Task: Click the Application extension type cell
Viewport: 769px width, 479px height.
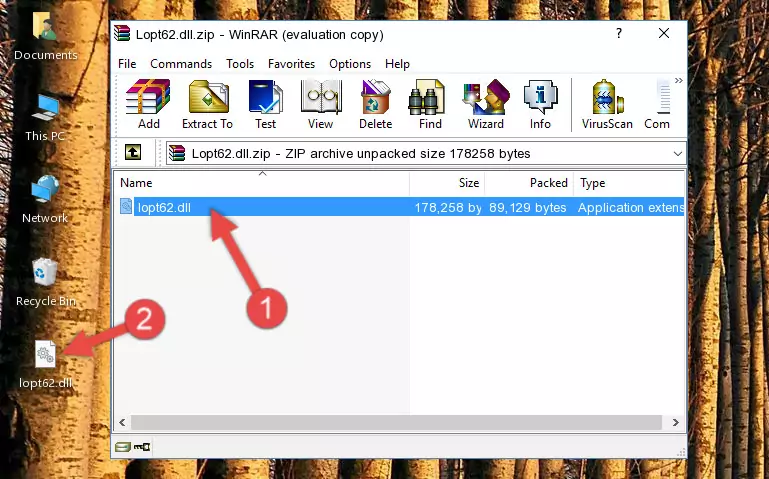Action: 631,208
